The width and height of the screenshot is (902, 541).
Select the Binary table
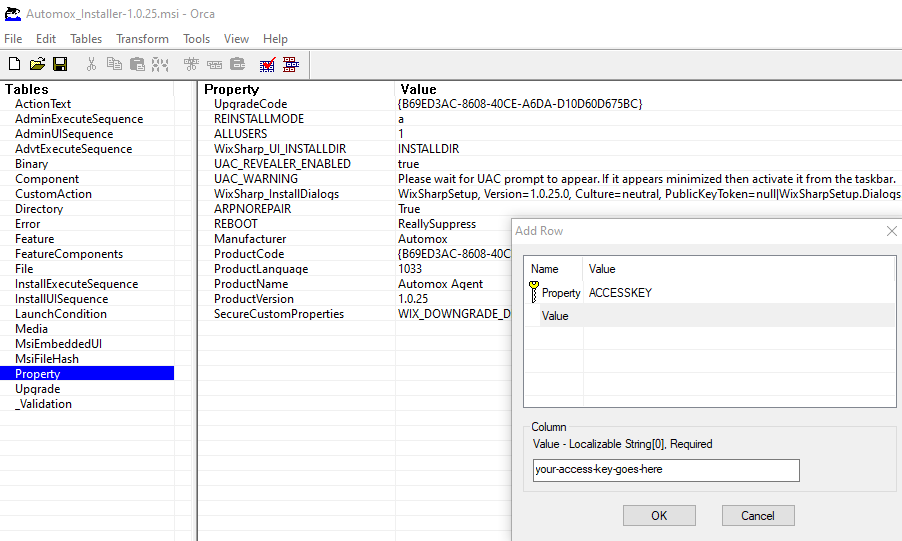coord(32,163)
